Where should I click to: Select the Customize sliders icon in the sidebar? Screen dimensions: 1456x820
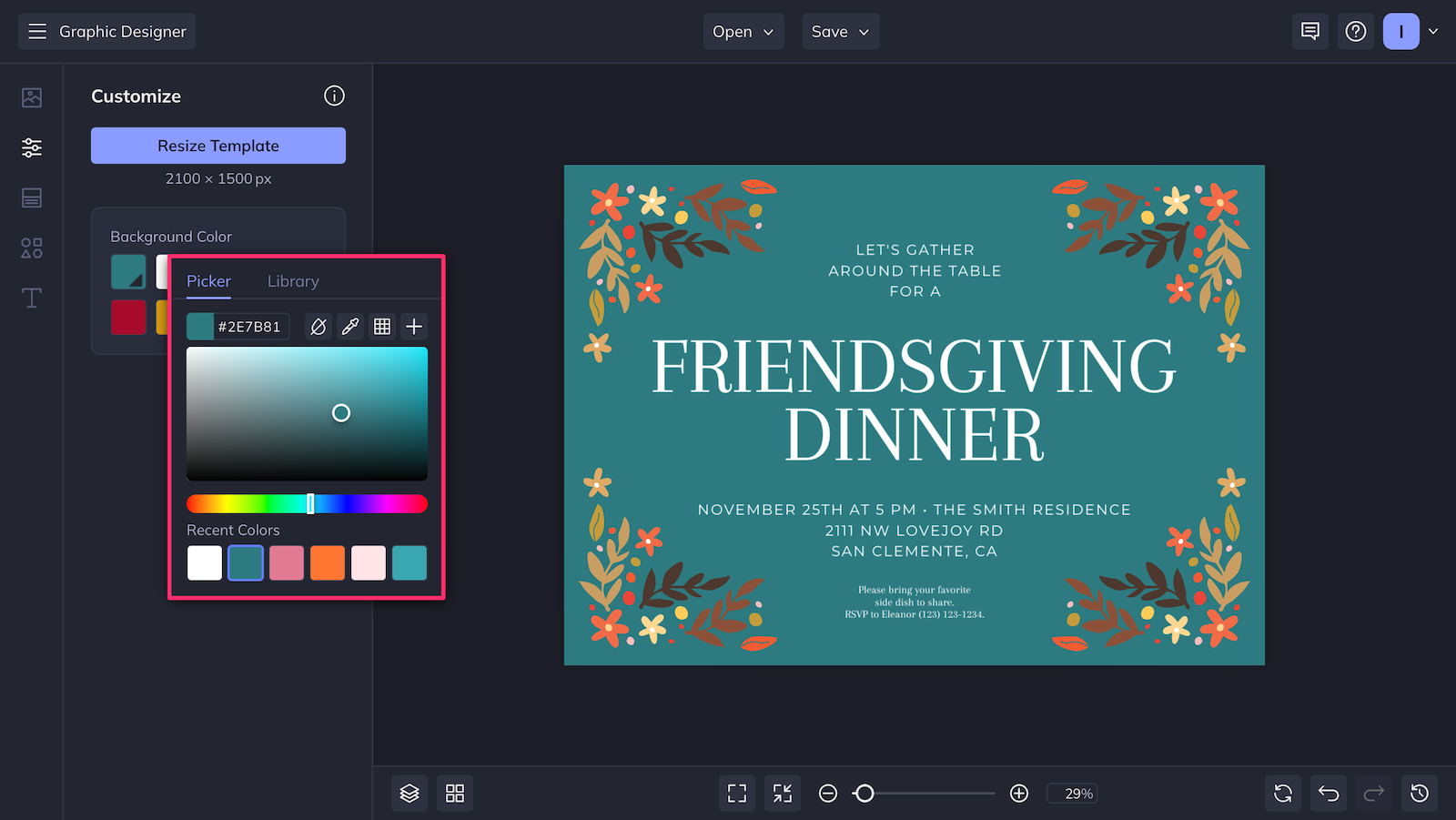pos(31,147)
